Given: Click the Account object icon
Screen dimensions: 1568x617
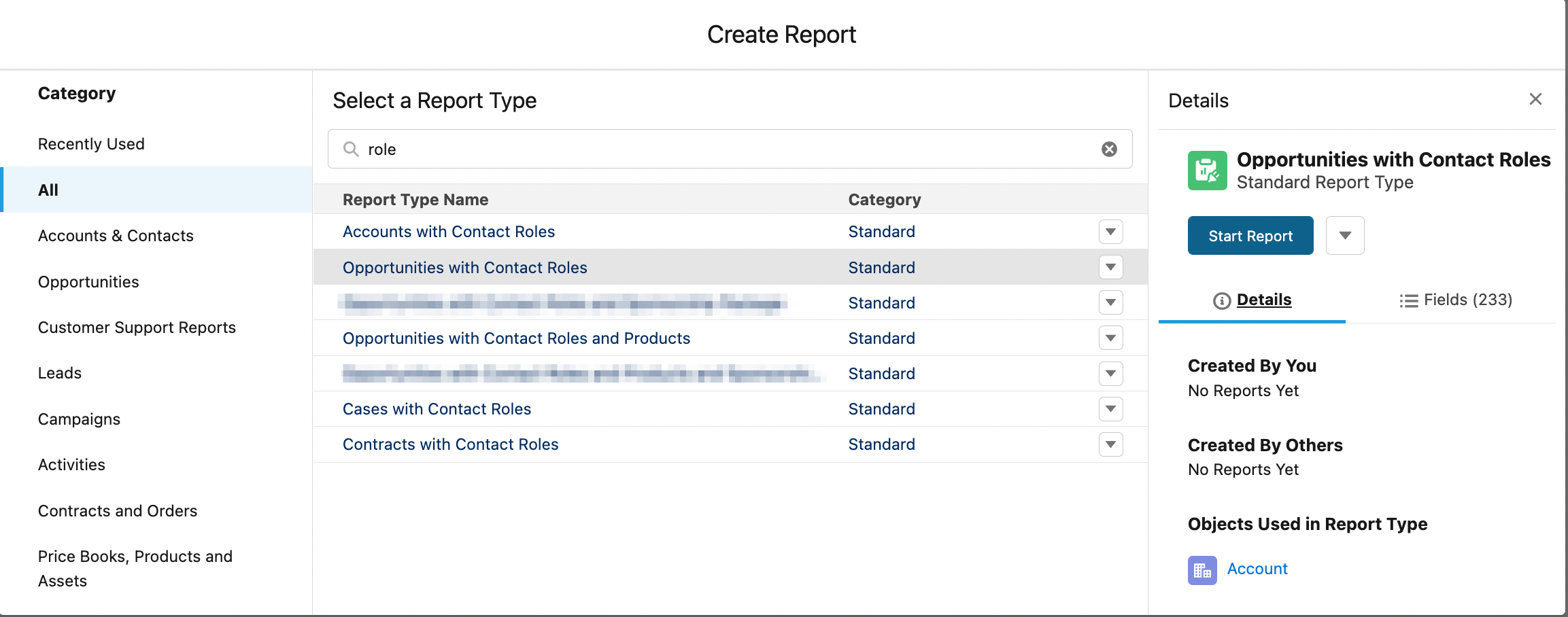Looking at the screenshot, I should [x=1202, y=569].
